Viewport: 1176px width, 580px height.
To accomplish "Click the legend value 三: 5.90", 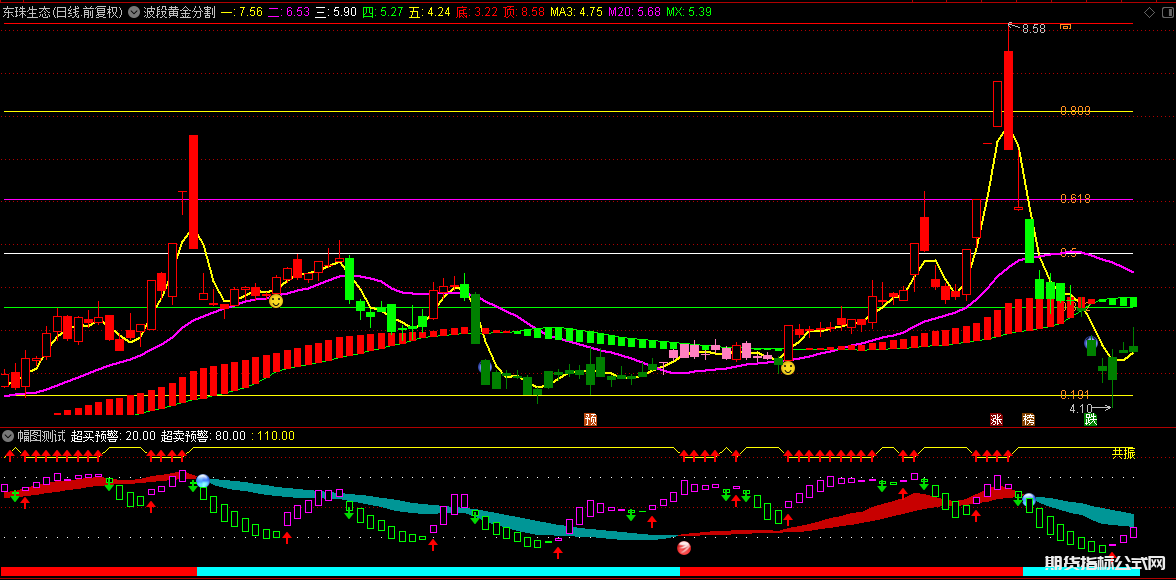I will (x=336, y=12).
